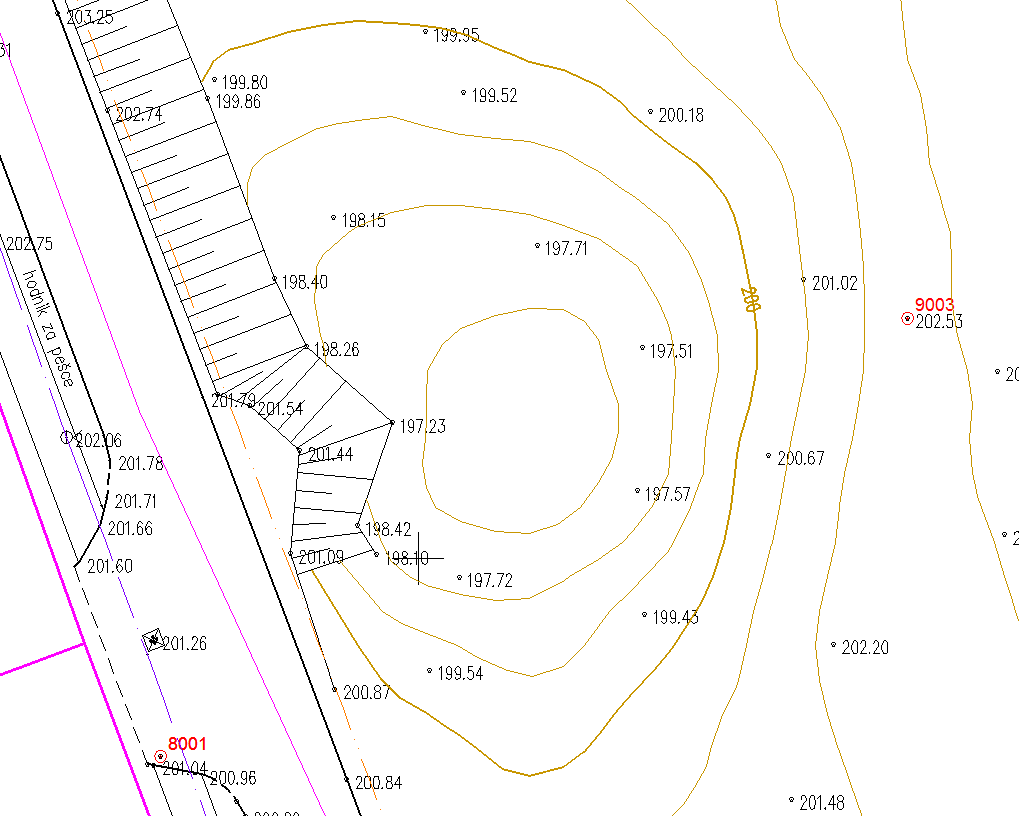The width and height of the screenshot is (1019, 816).
Task: Select the spot elevation 200.18 text
Action: point(680,116)
